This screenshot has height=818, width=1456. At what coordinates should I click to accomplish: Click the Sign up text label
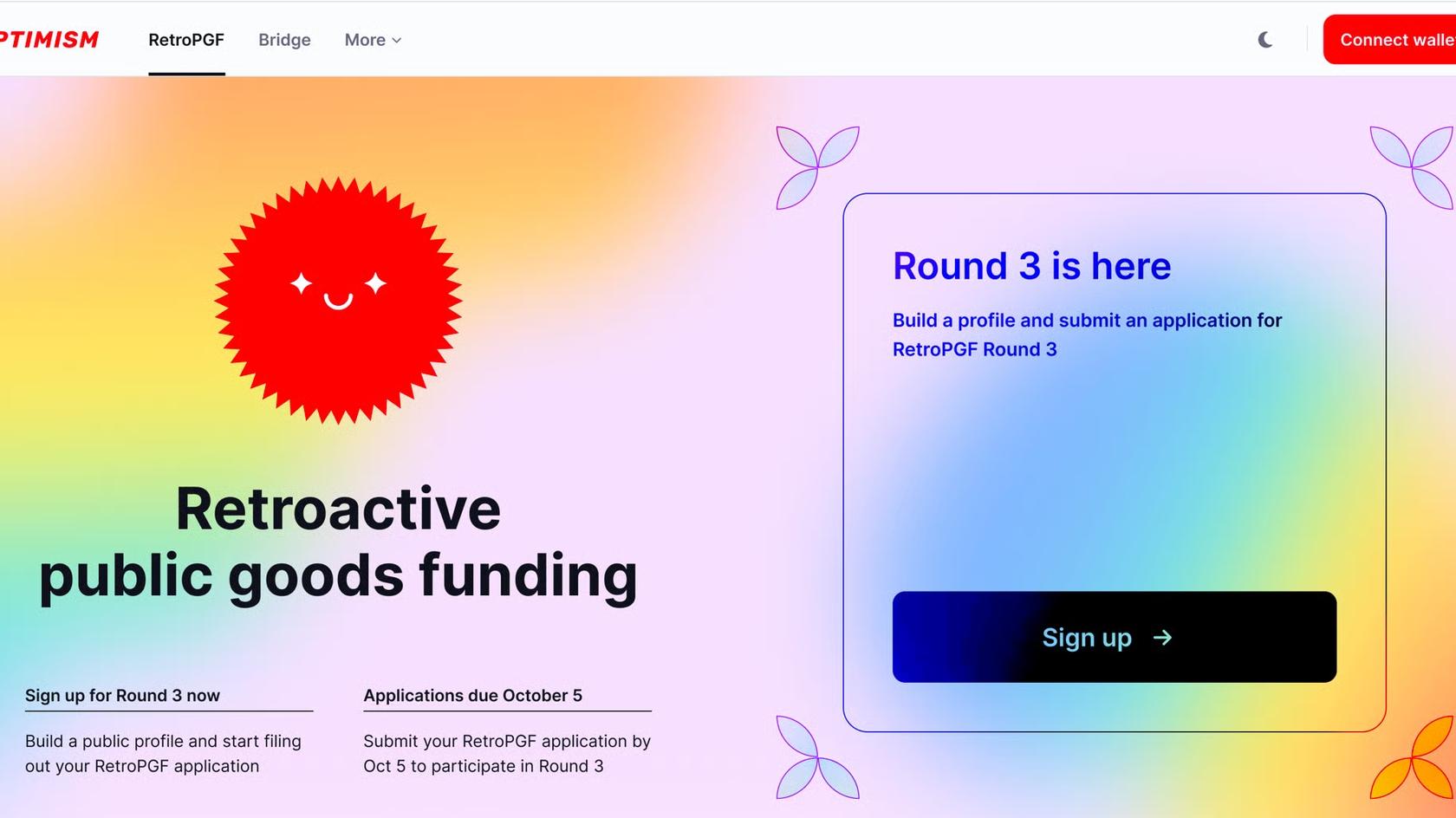[x=1087, y=638]
